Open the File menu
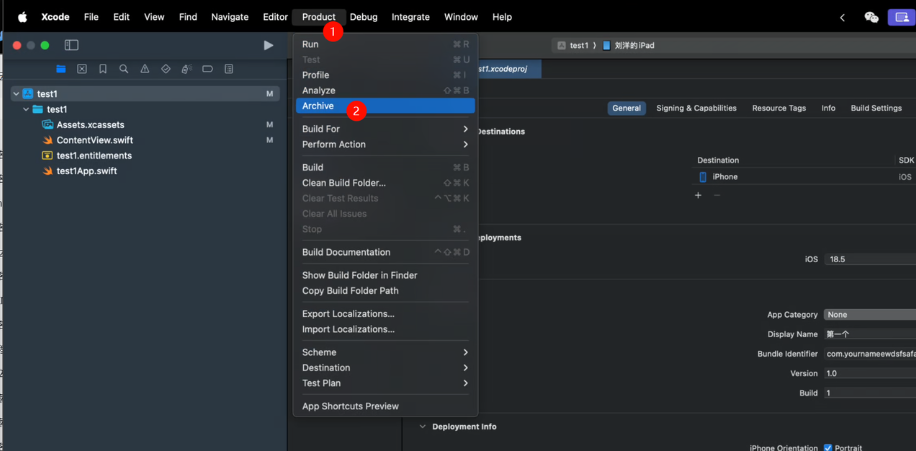The height and width of the screenshot is (451, 916). point(91,17)
